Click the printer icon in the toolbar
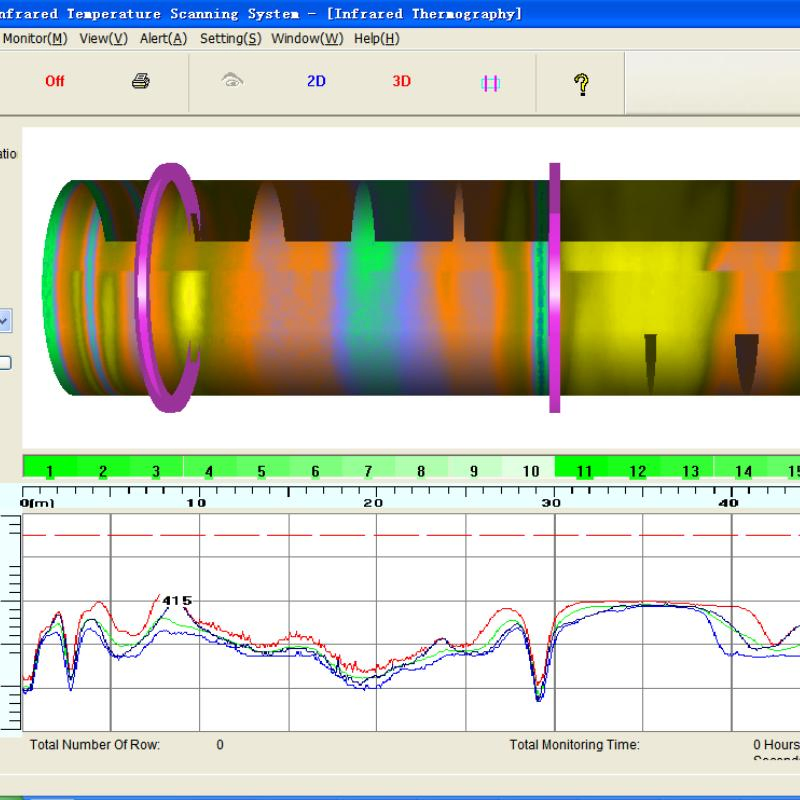The image size is (800, 800). click(140, 81)
